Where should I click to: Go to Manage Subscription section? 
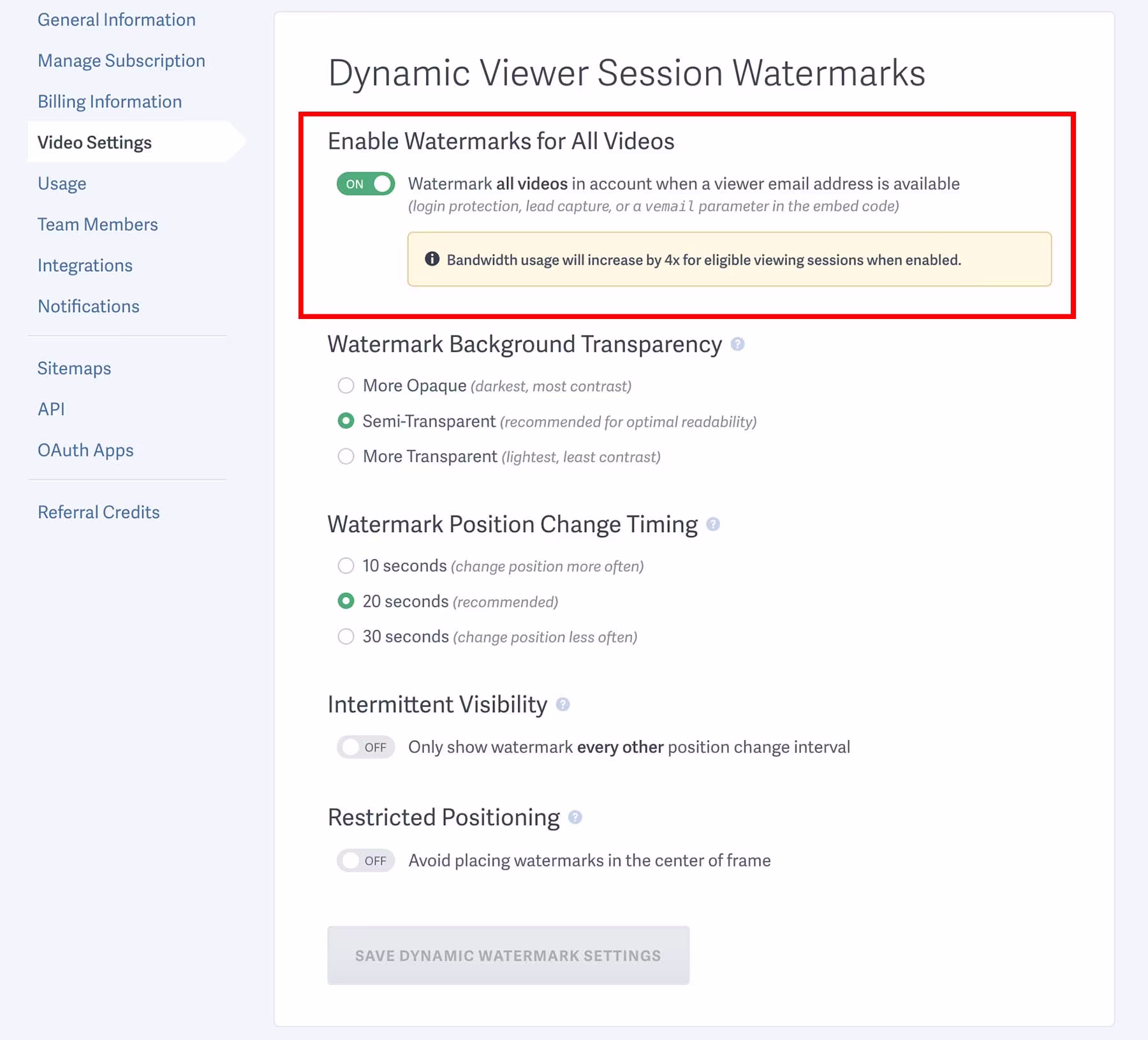point(121,61)
